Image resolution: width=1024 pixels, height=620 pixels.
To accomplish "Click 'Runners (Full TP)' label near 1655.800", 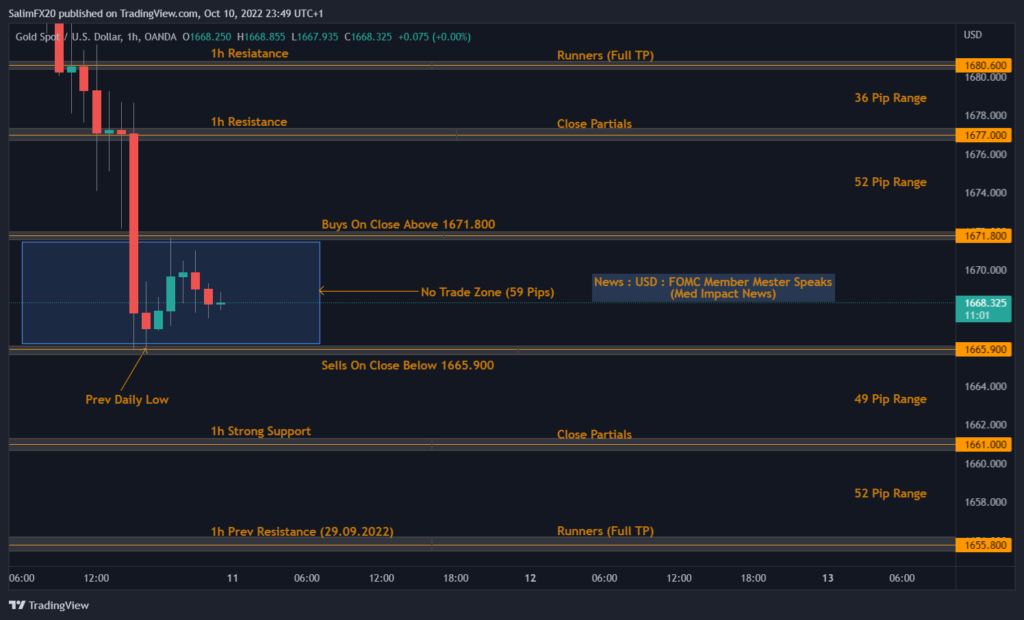I will click(605, 531).
